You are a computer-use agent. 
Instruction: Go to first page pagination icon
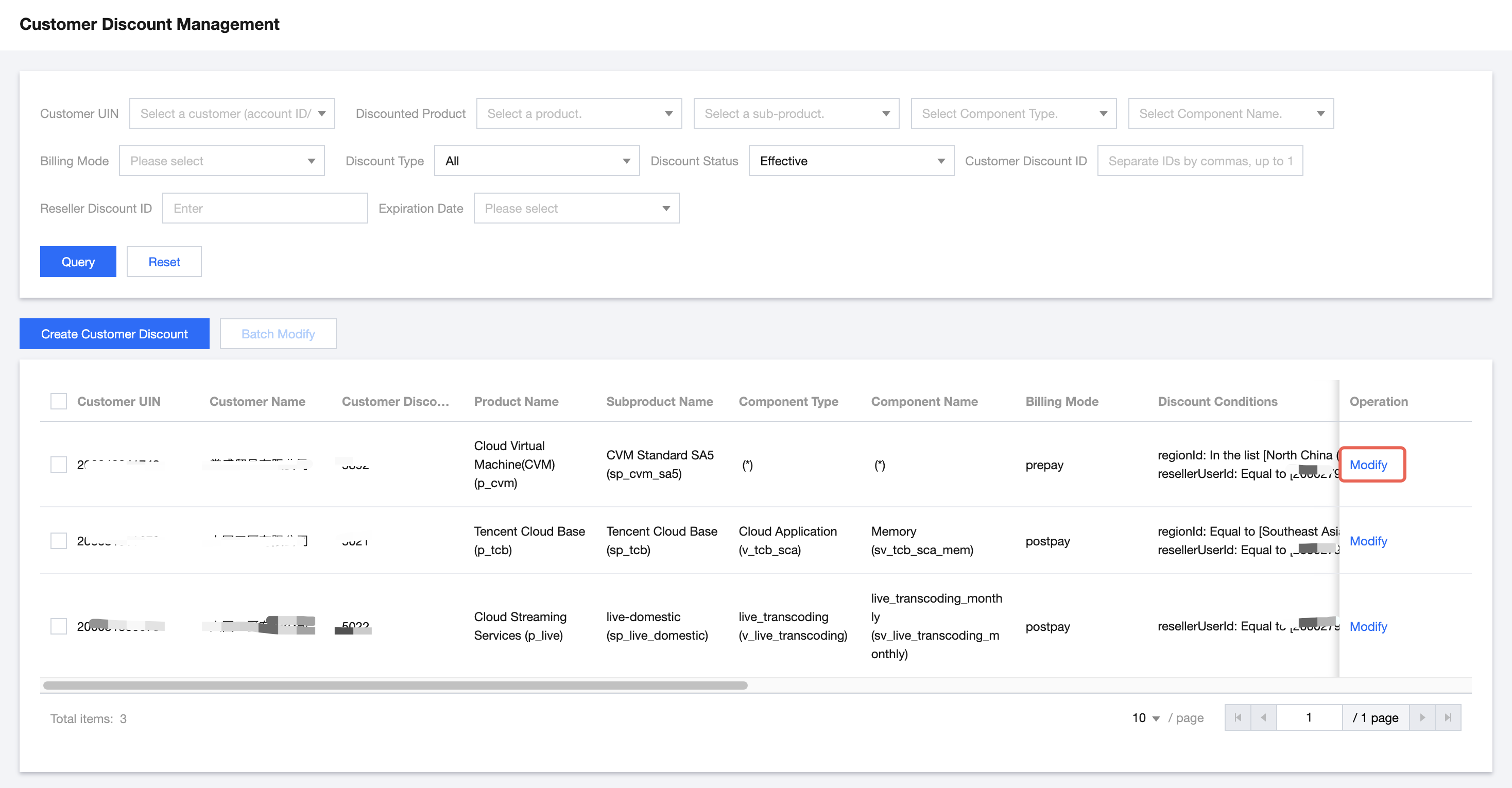[1238, 717]
